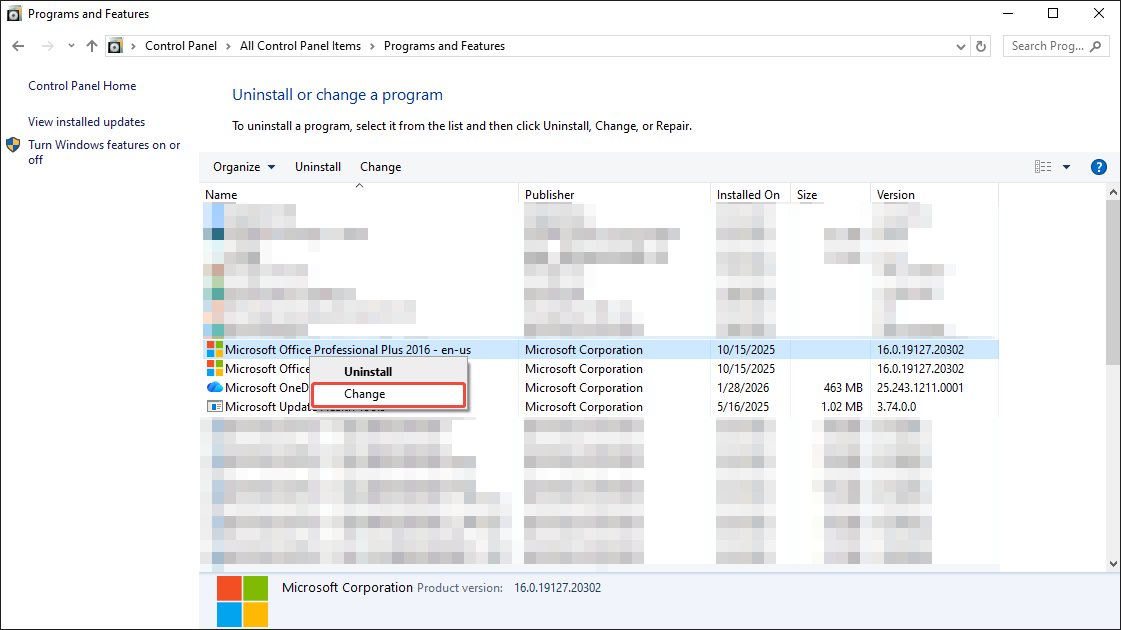This screenshot has height=630, width=1121.
Task: Navigate up one folder level
Action: coord(91,45)
